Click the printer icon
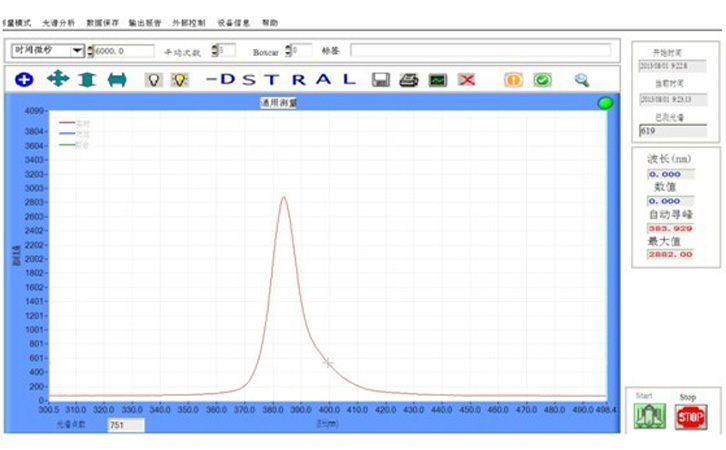726x450 pixels. pyautogui.click(x=408, y=80)
